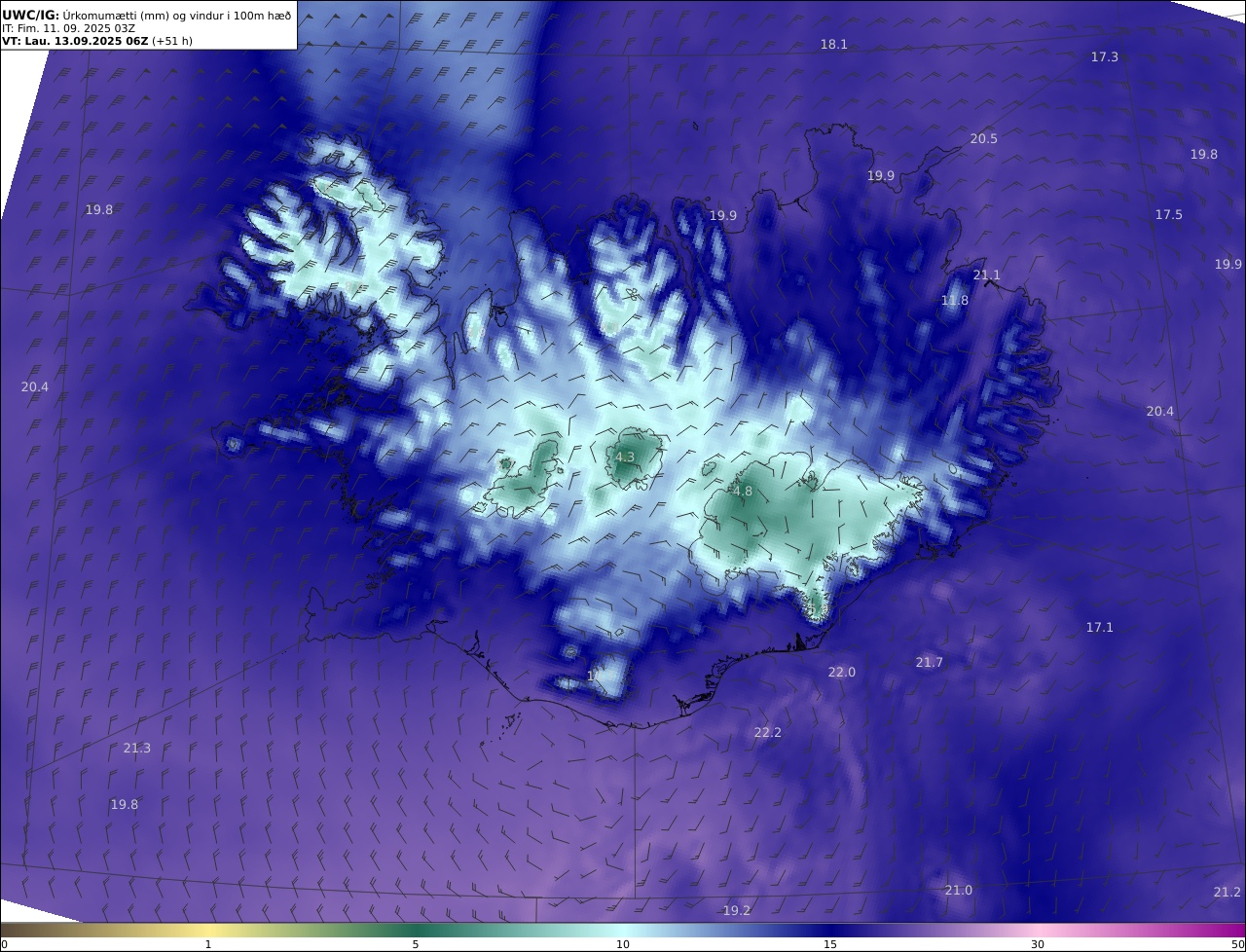Click the colour scale tick label 5
Screen dimensions: 1246x952
(416, 944)
